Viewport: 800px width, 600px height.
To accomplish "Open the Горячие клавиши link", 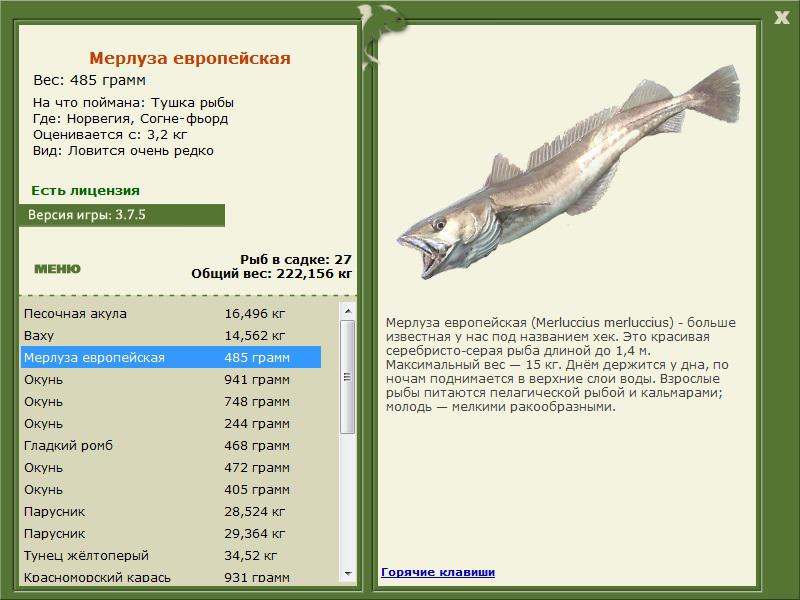I will [437, 572].
